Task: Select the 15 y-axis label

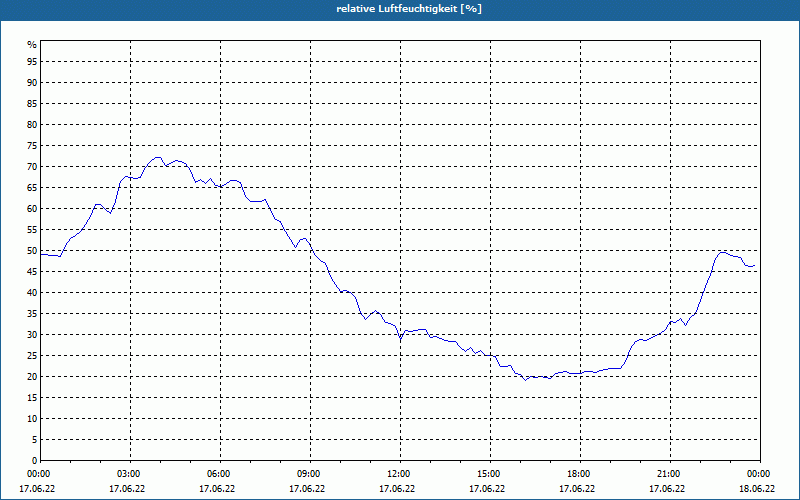Action: click(x=32, y=398)
